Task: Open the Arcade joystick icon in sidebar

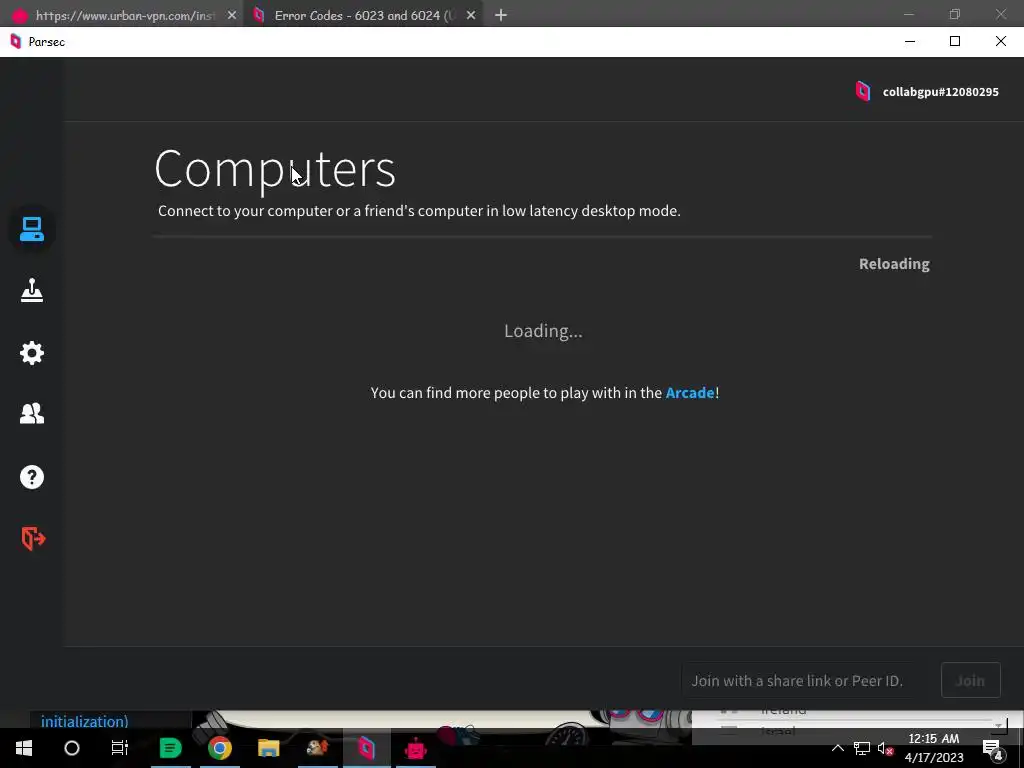Action: tap(31, 291)
